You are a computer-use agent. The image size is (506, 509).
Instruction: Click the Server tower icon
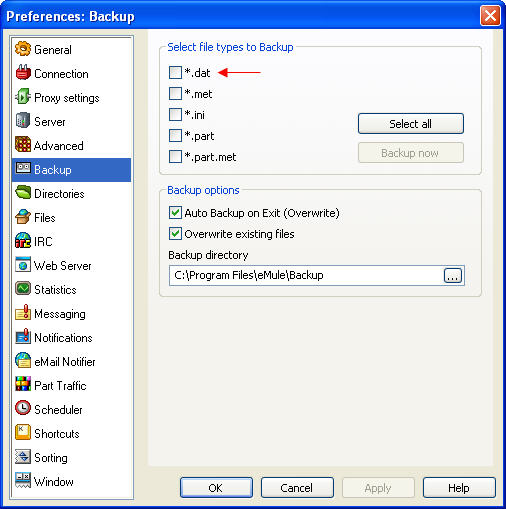coord(23,121)
